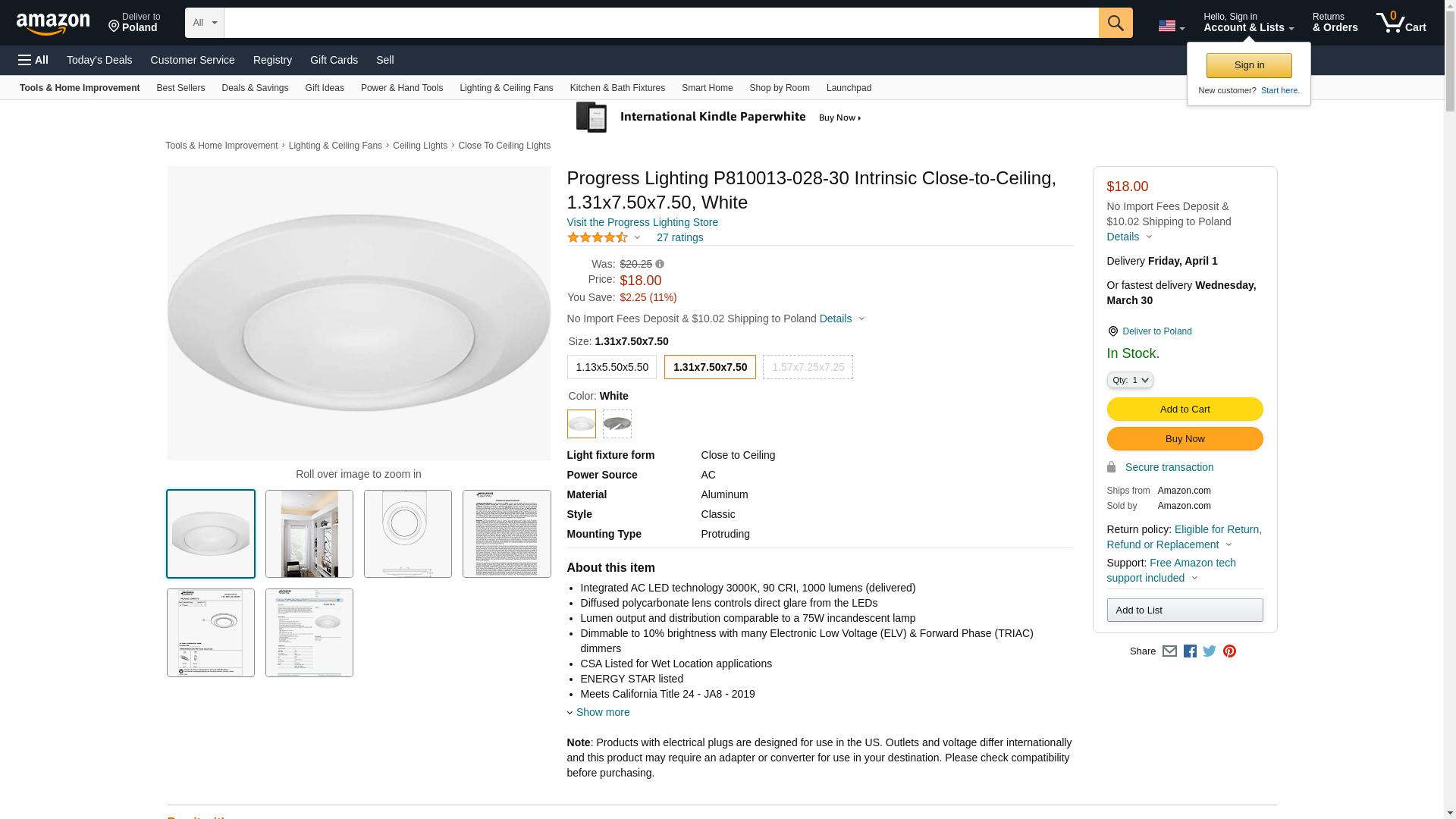View the room scene product thumbnail
The image size is (1456, 819).
[x=309, y=534]
